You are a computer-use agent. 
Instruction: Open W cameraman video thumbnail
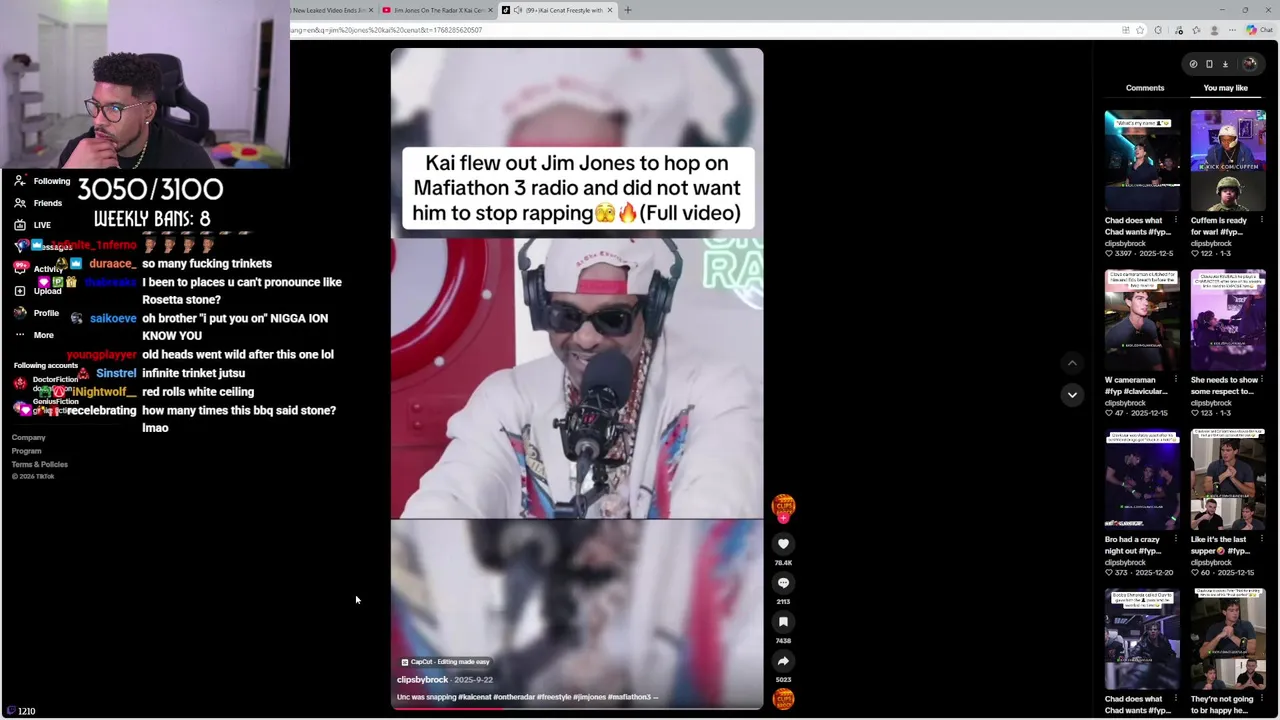[1142, 320]
